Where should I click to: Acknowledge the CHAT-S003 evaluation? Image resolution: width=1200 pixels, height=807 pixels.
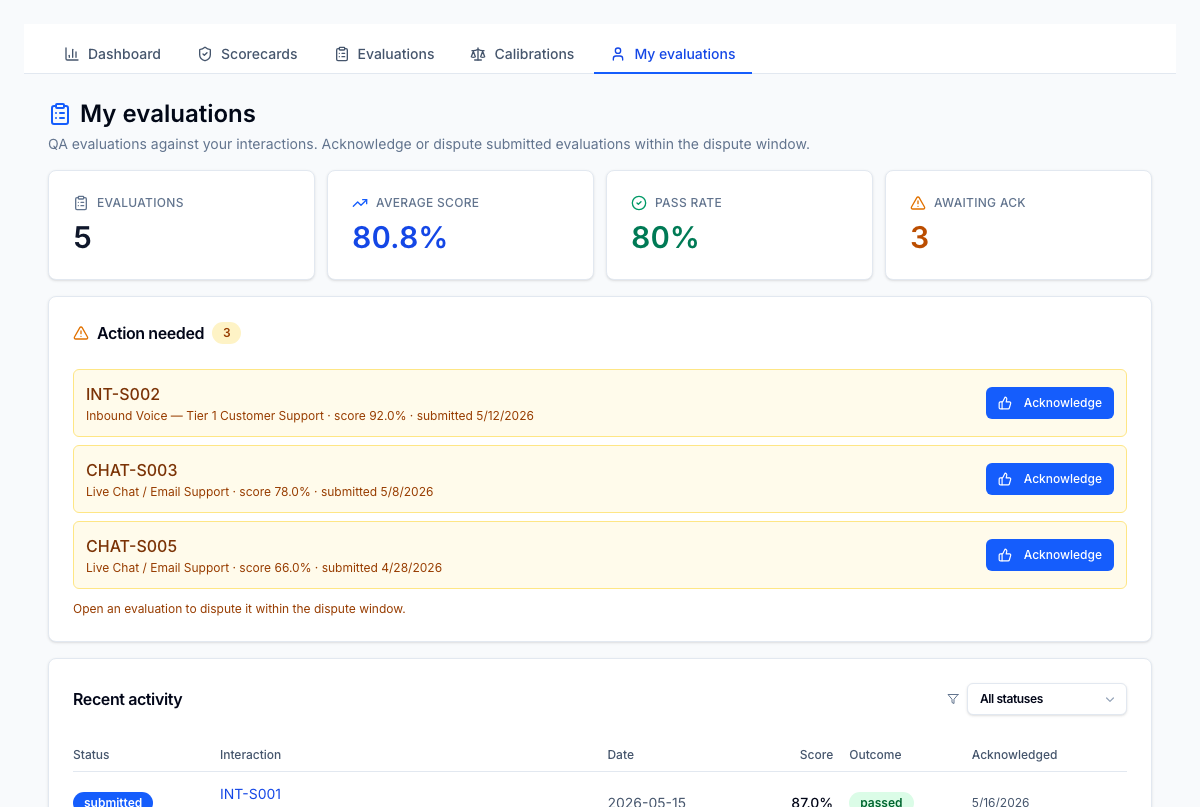click(1050, 479)
